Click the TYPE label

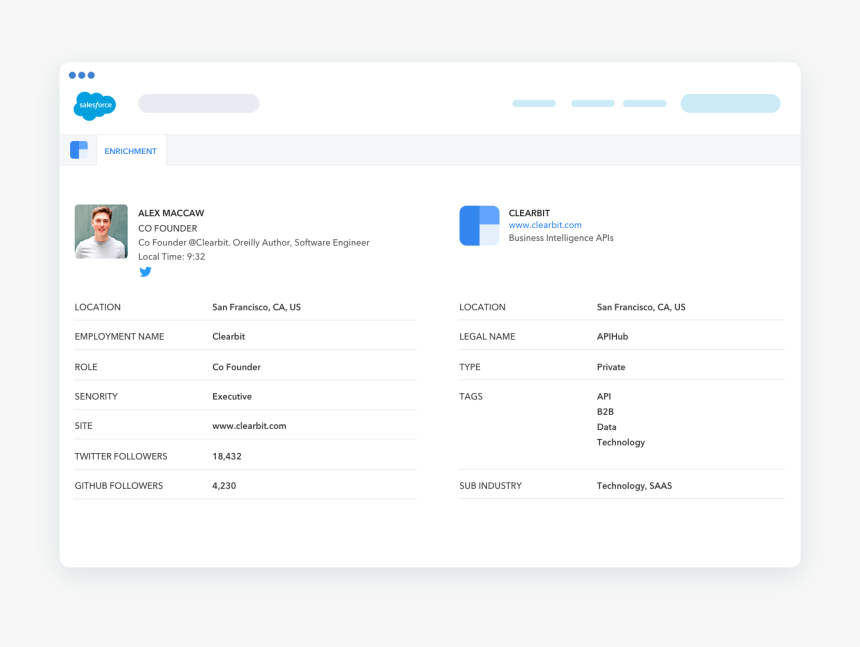coord(470,367)
